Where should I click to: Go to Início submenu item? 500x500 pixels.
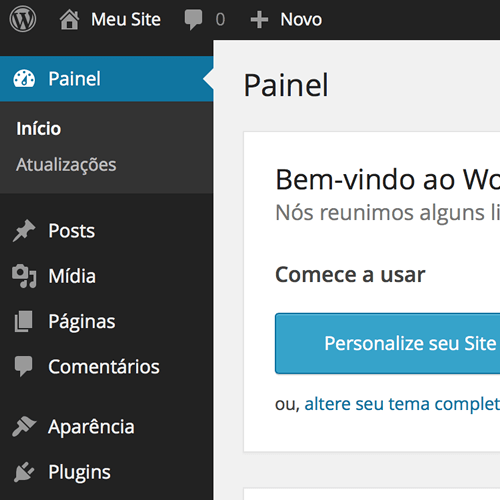click(39, 129)
